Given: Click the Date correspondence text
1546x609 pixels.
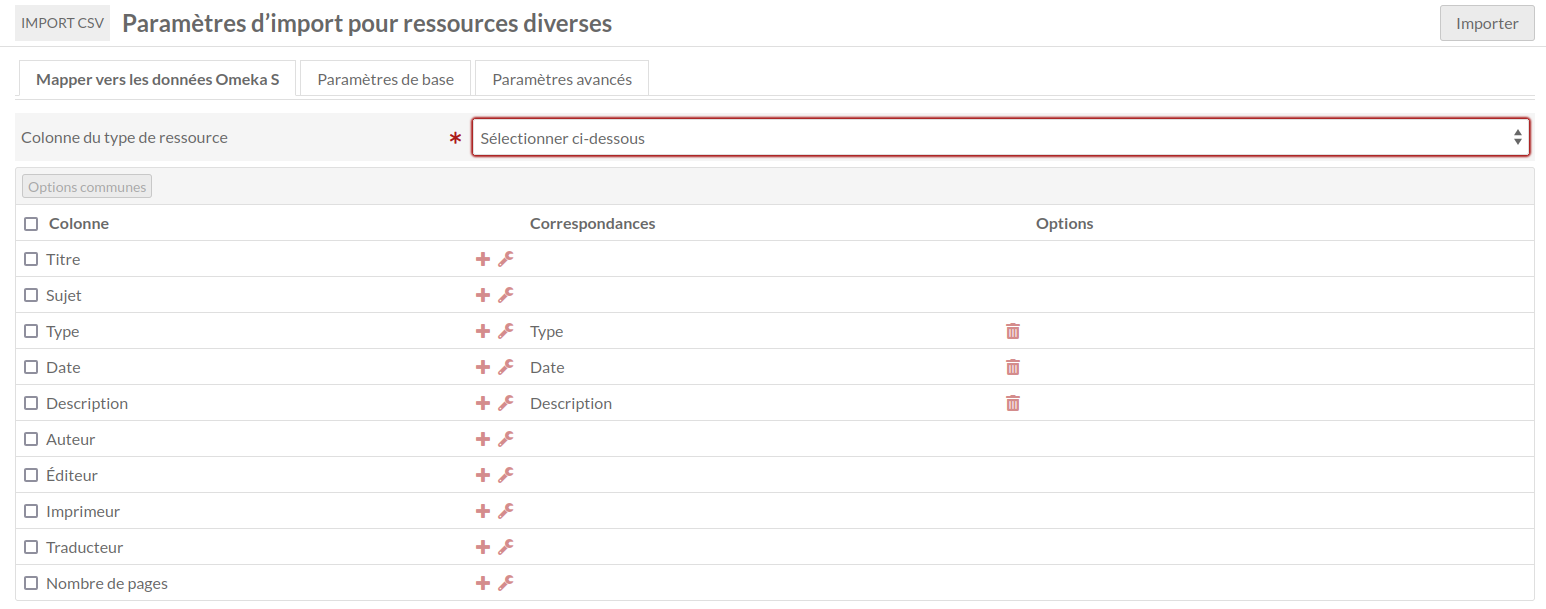Looking at the screenshot, I should click(x=547, y=367).
